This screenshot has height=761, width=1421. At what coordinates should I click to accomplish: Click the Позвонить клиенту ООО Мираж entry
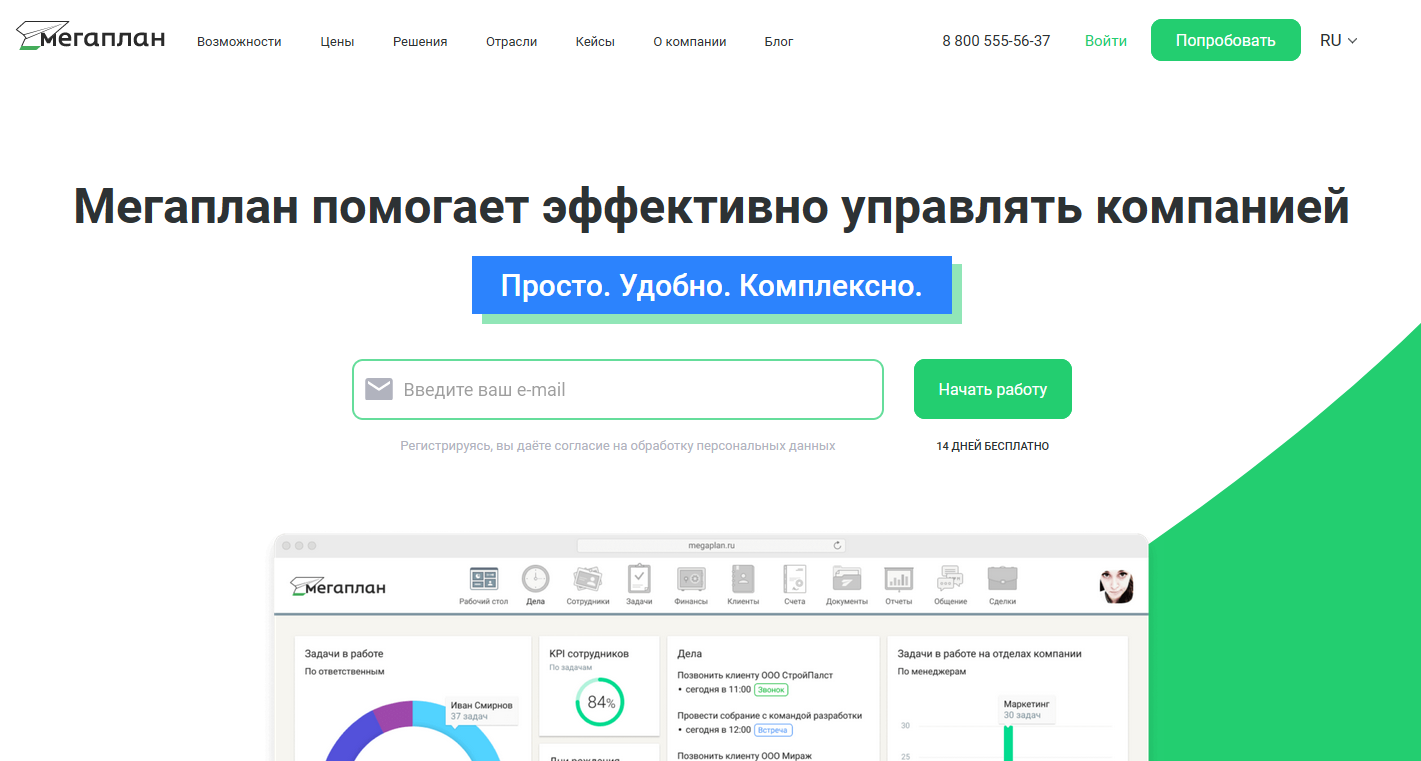click(x=744, y=756)
